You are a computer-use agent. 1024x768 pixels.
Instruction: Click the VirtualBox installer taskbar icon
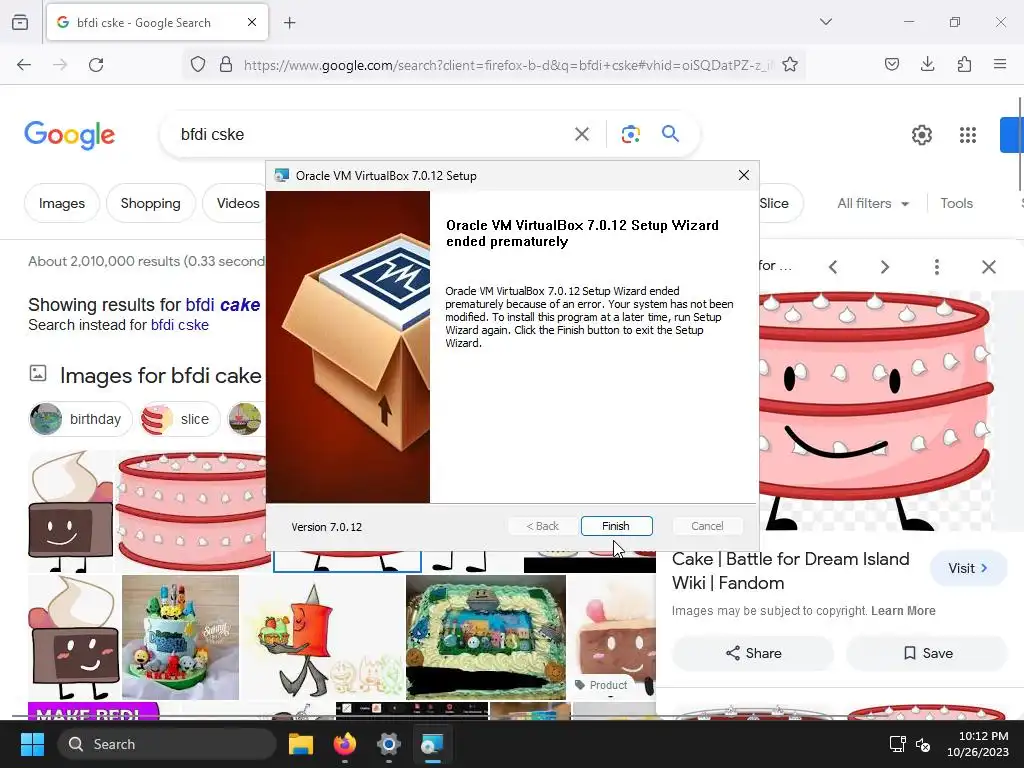[x=432, y=744]
